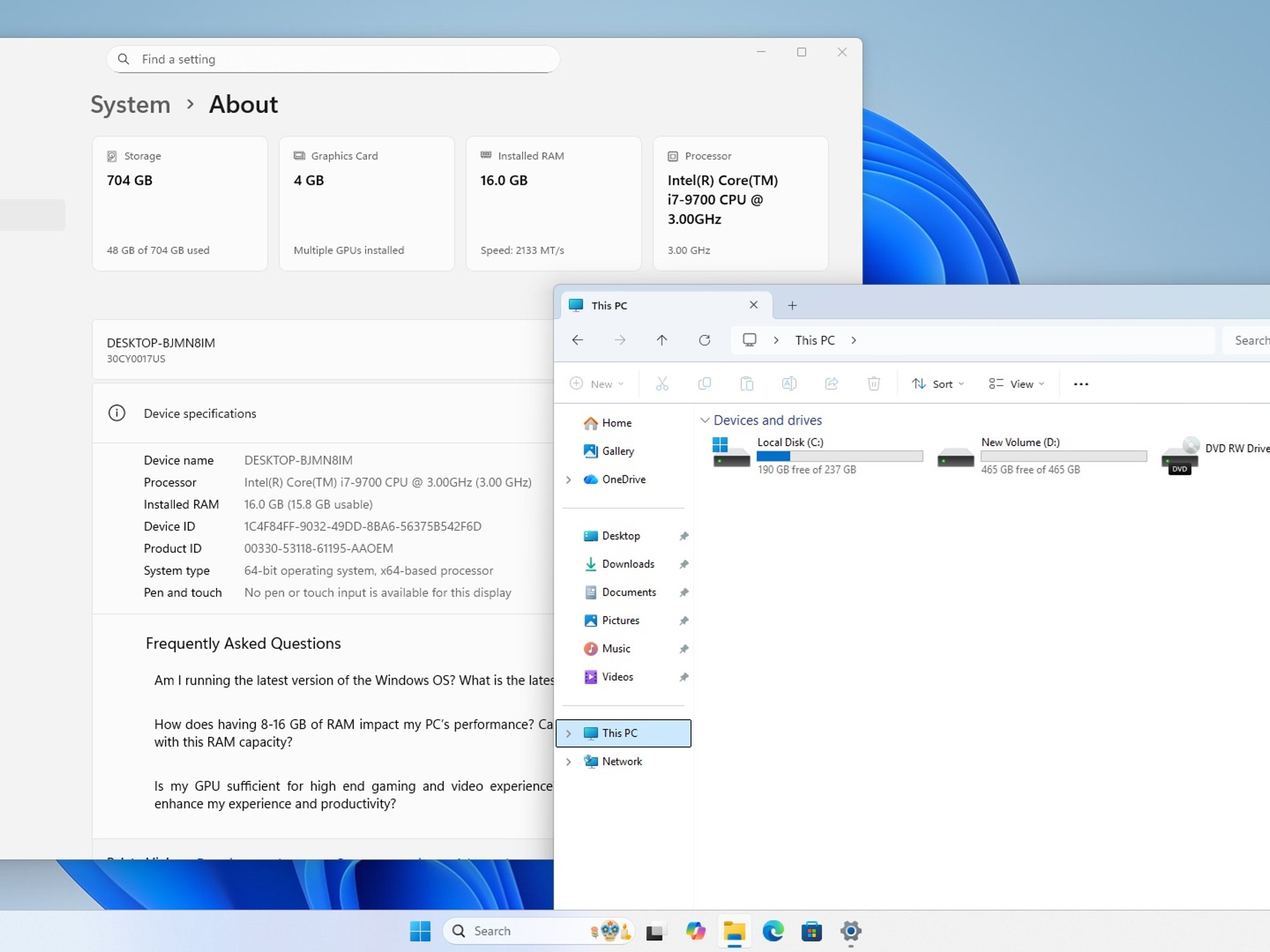Viewport: 1270px width, 952px height.
Task: Close the This PC tab
Action: click(753, 304)
